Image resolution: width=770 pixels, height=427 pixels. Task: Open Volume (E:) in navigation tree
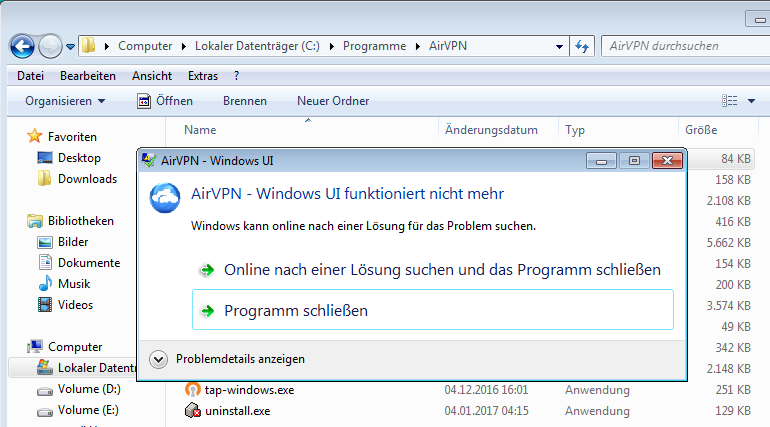(x=88, y=410)
